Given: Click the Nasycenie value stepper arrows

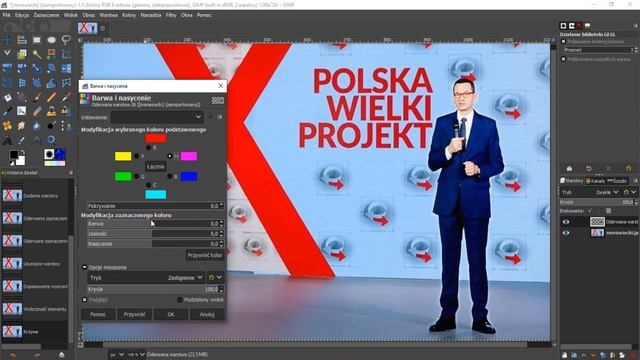Looking at the screenshot, I should (222, 244).
